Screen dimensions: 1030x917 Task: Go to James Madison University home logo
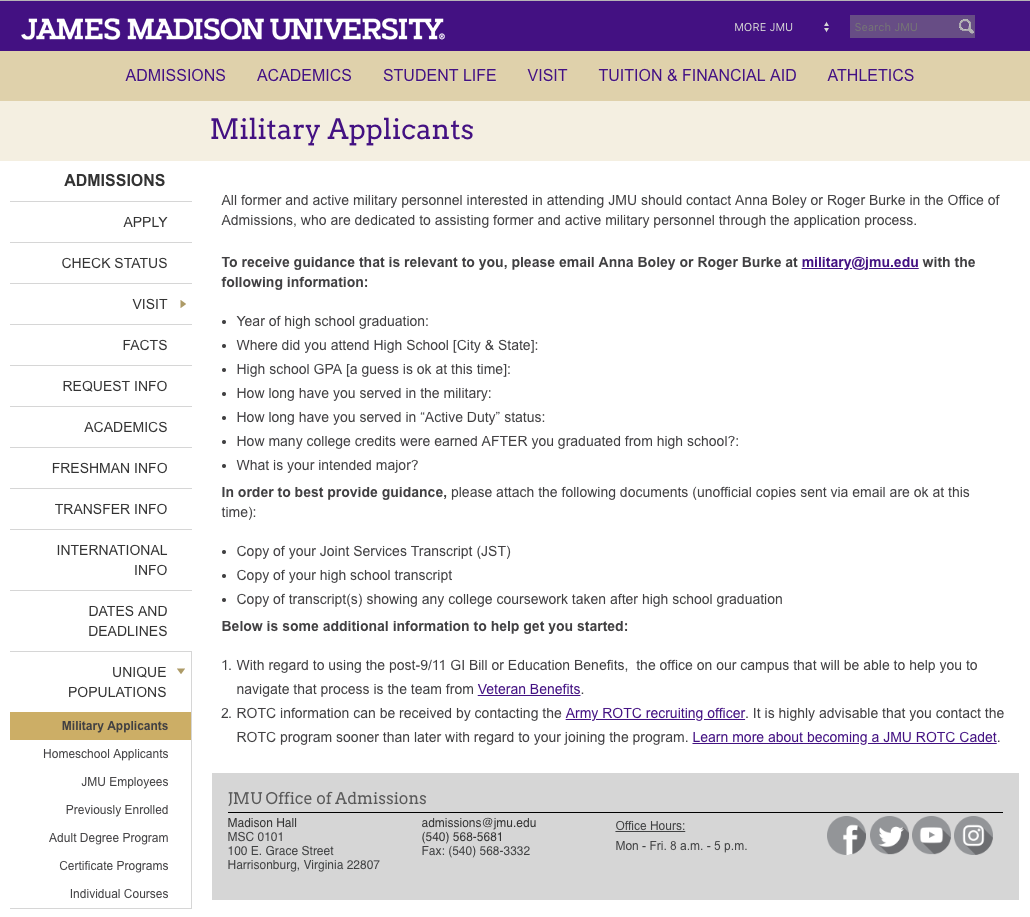(x=233, y=28)
